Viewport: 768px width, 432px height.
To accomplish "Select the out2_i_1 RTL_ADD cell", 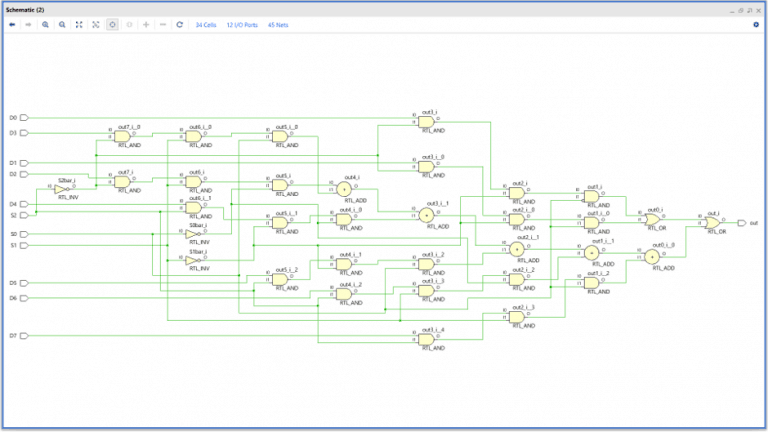I will pos(516,249).
